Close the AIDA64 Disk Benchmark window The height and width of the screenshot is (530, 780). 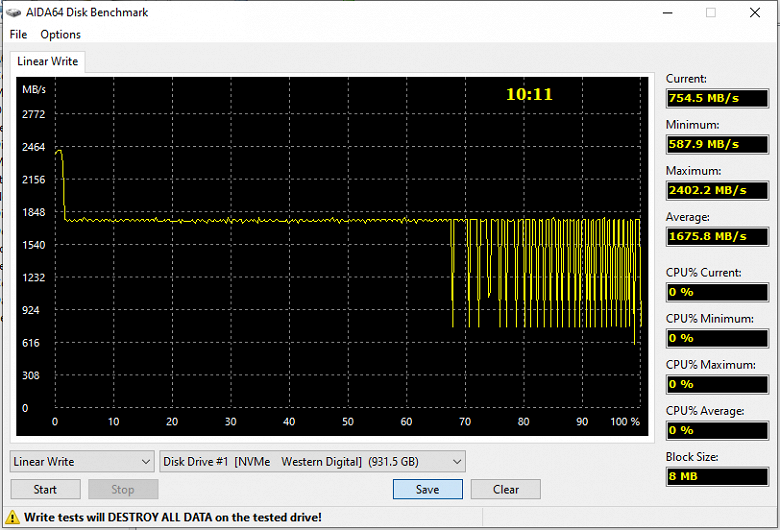coord(755,12)
